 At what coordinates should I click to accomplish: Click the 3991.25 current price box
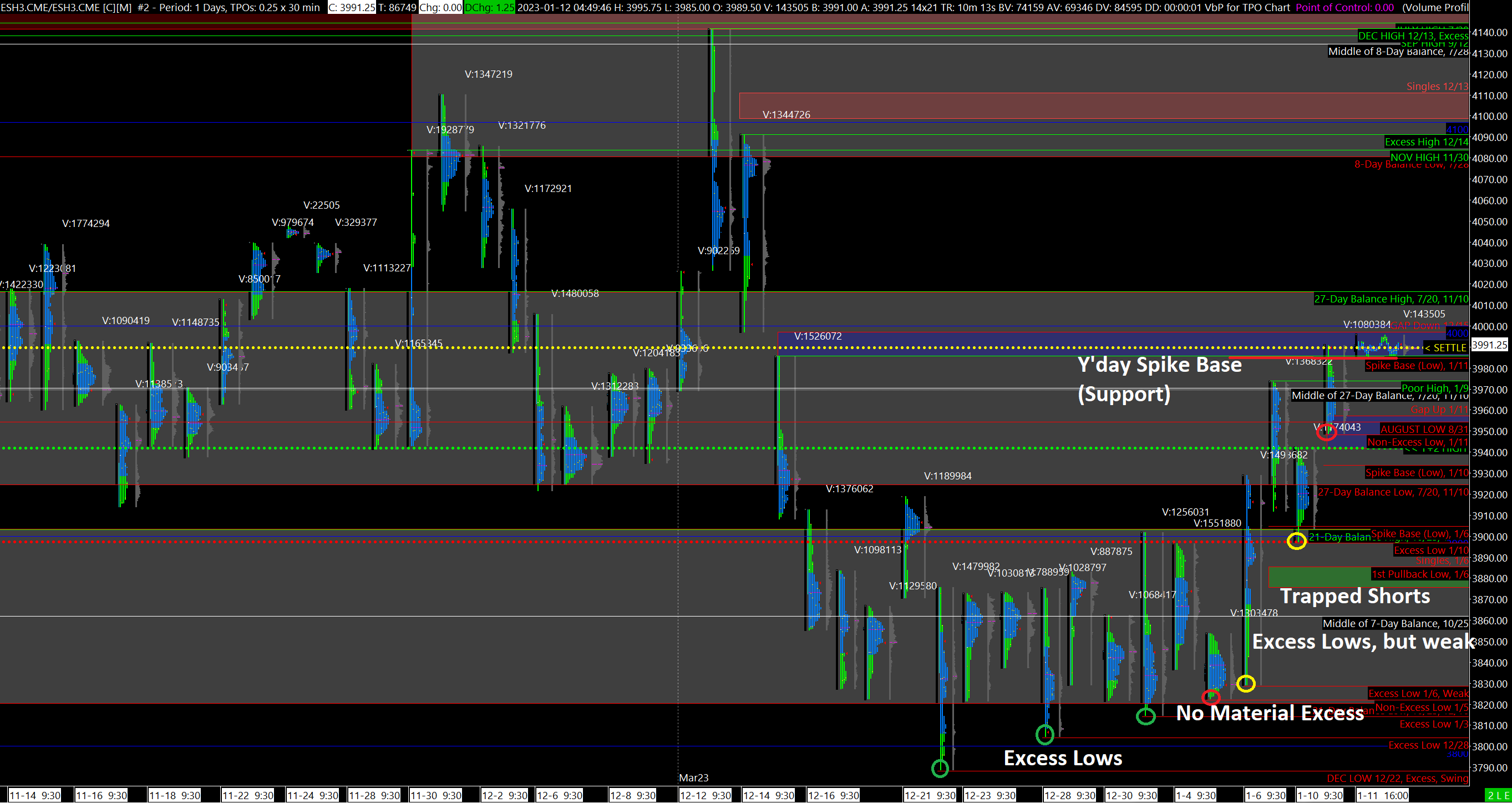[x=1489, y=345]
